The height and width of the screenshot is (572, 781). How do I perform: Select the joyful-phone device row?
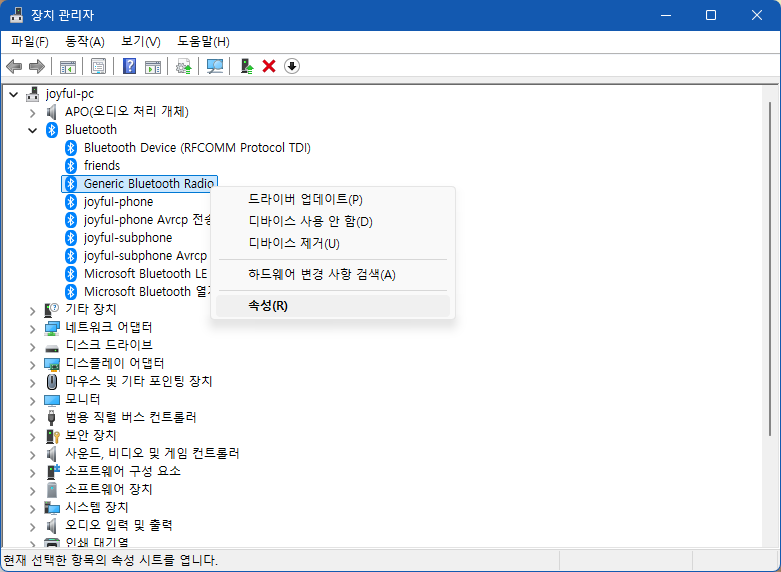[119, 202]
